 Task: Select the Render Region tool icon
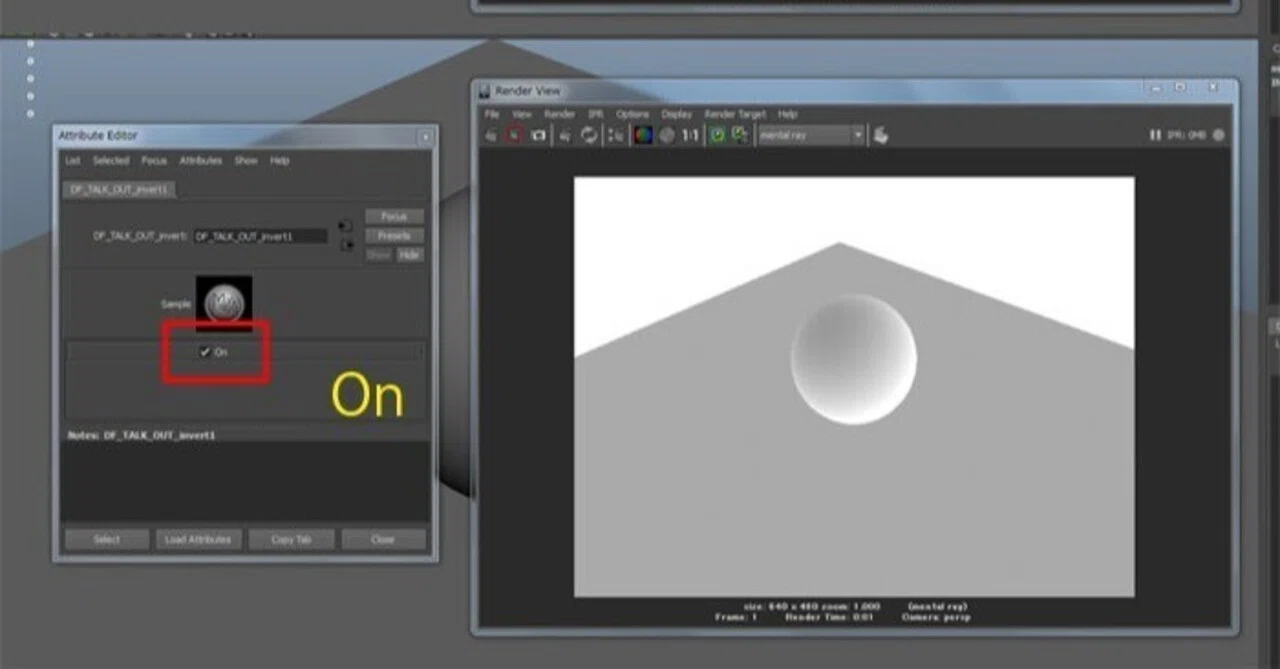515,135
